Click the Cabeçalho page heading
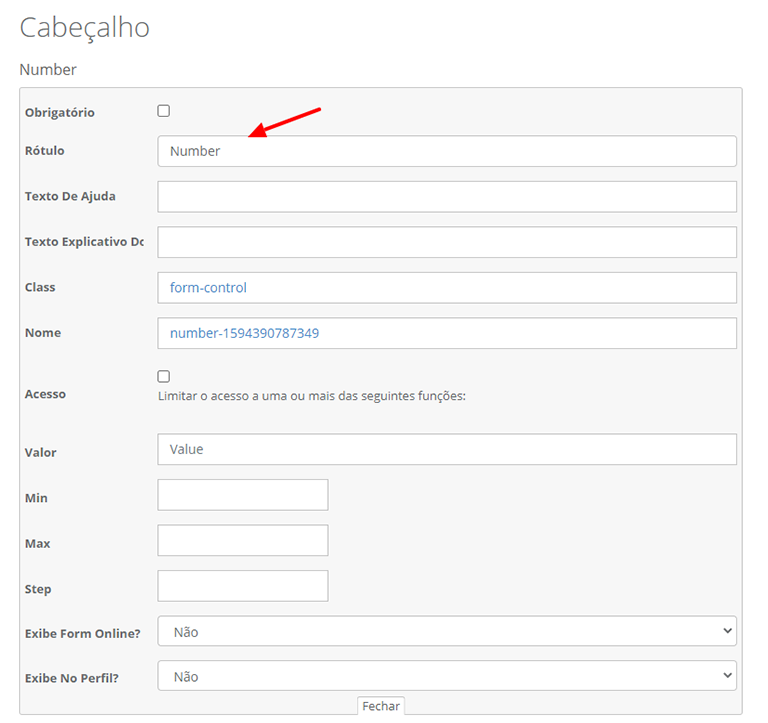This screenshot has height=723, width=768. click(85, 28)
